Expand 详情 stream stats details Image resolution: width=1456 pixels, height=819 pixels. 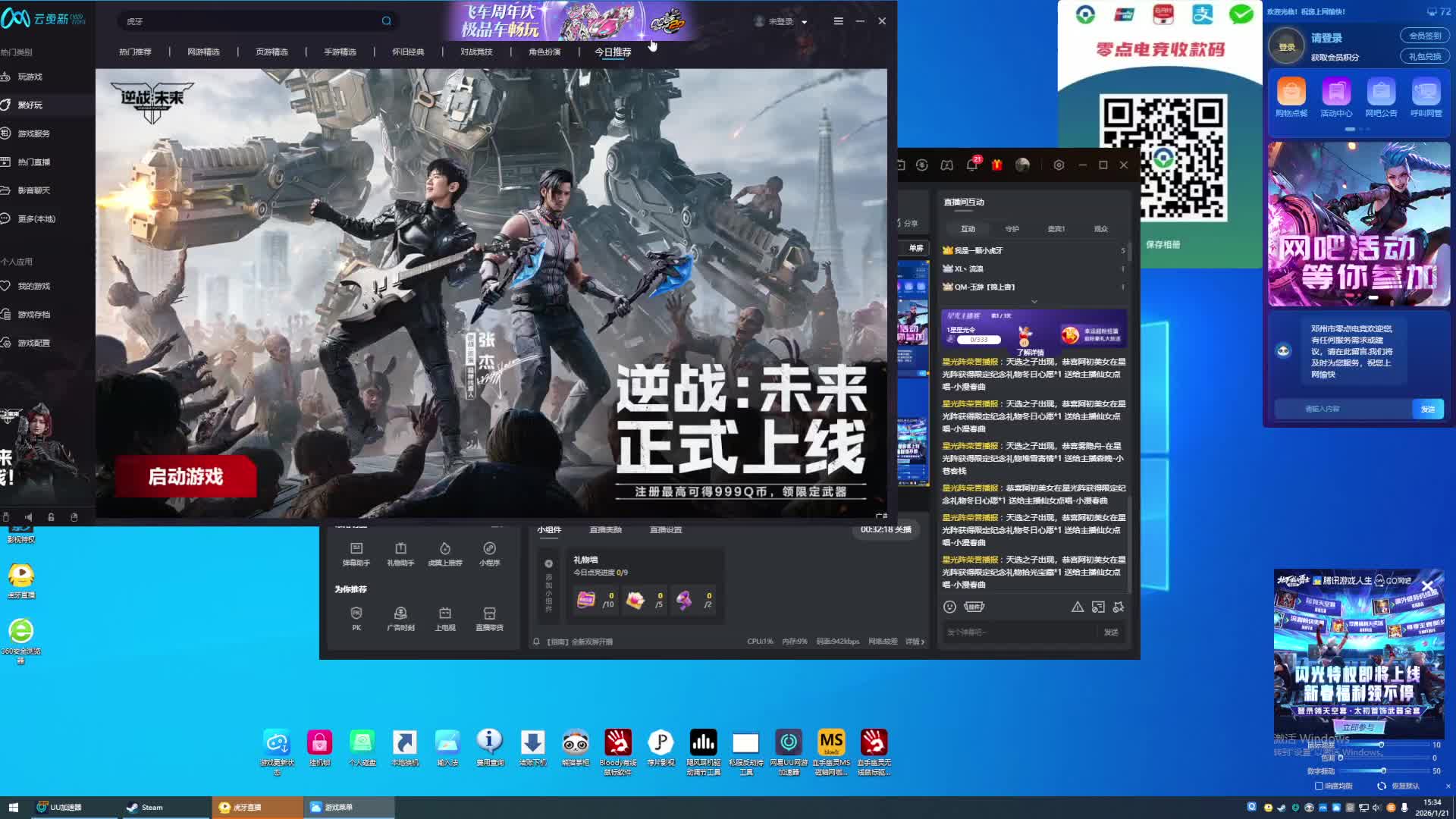point(915,642)
